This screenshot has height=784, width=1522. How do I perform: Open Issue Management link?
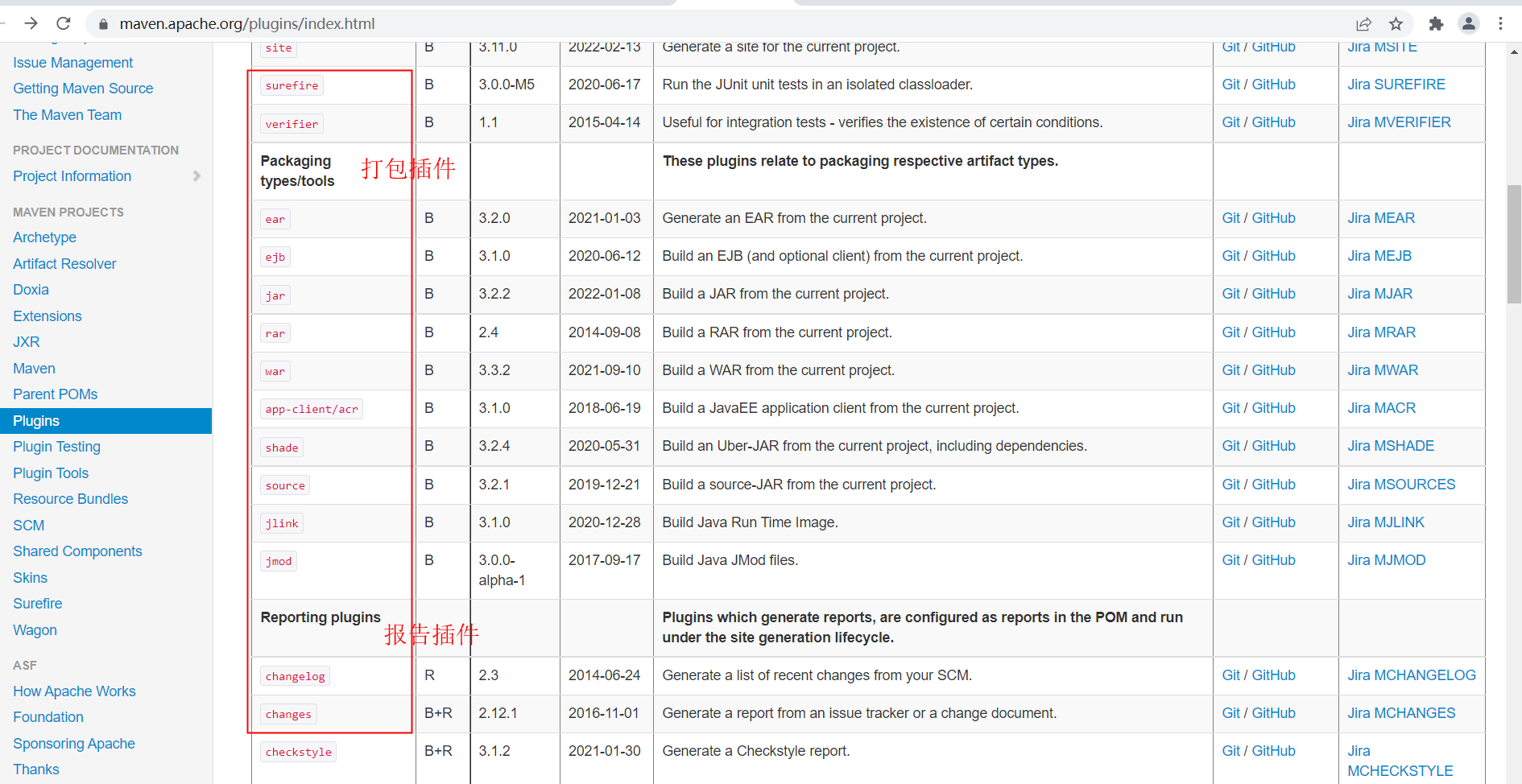pyautogui.click(x=72, y=63)
